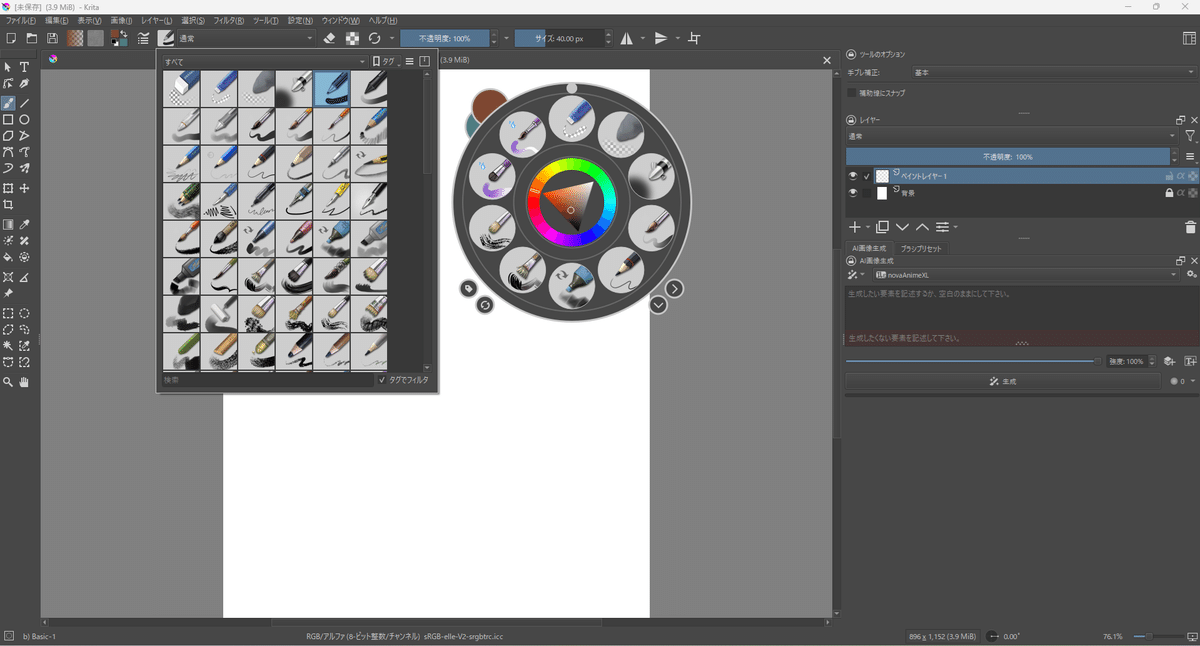Click the horizontal mirror icon in toolbar

[x=627, y=38]
